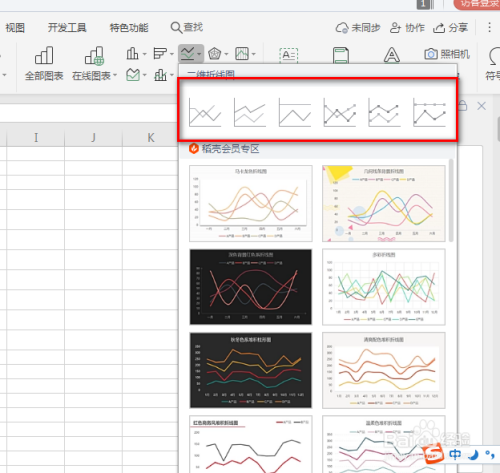Expand the stock chart dropdown arrow

click(x=254, y=54)
